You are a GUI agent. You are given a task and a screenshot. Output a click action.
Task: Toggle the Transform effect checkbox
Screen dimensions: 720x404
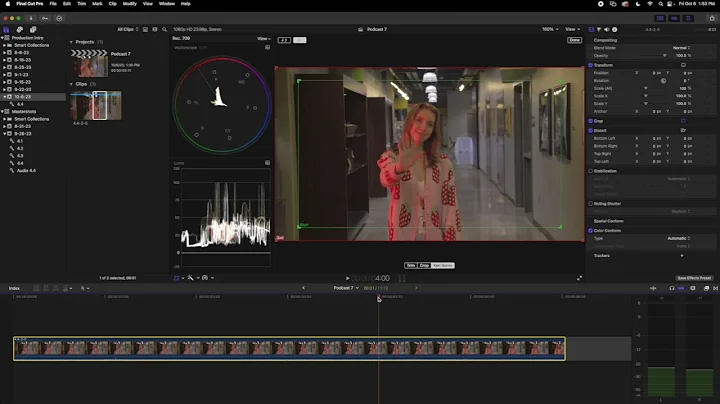(x=591, y=65)
